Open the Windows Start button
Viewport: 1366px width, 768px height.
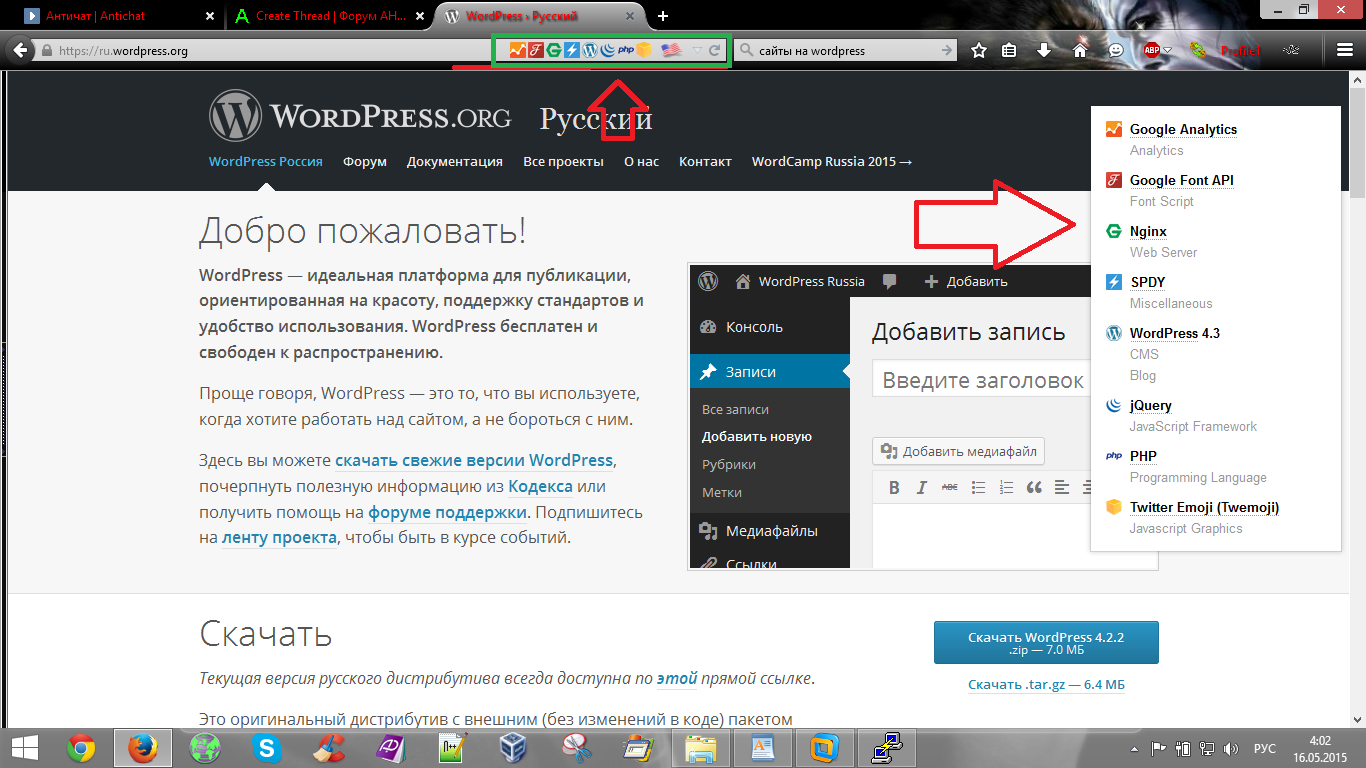[x=25, y=748]
